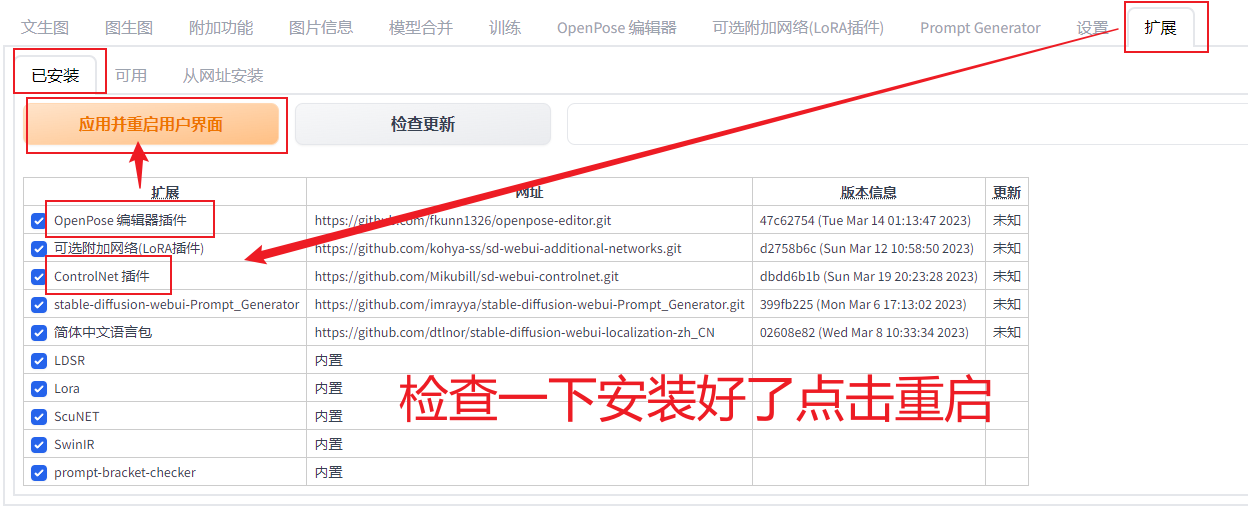Click the empty text field beside 检查更新
This screenshot has height=515, width=1248.
coord(907,124)
